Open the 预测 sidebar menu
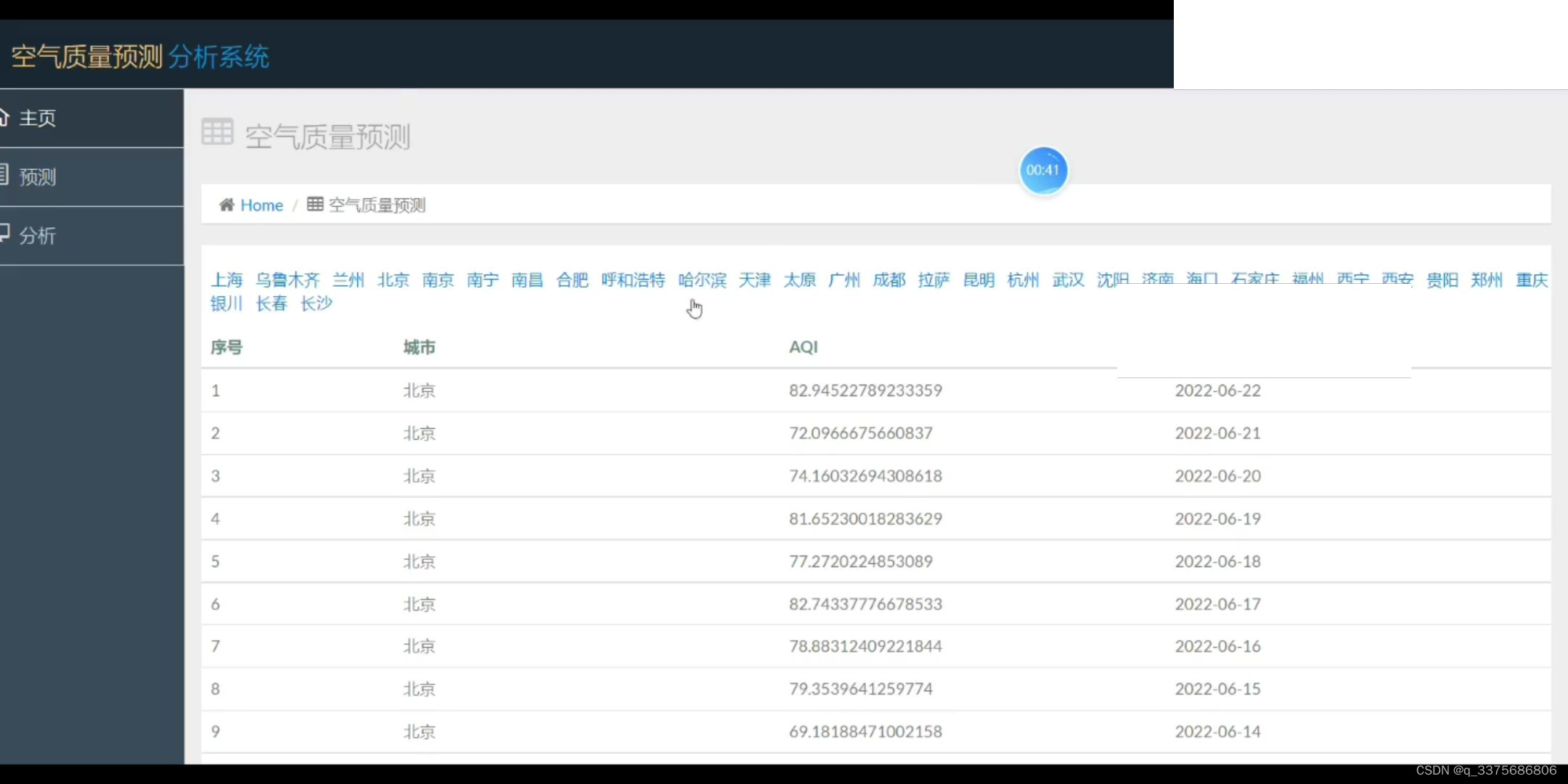The width and height of the screenshot is (1568, 784). (x=38, y=177)
